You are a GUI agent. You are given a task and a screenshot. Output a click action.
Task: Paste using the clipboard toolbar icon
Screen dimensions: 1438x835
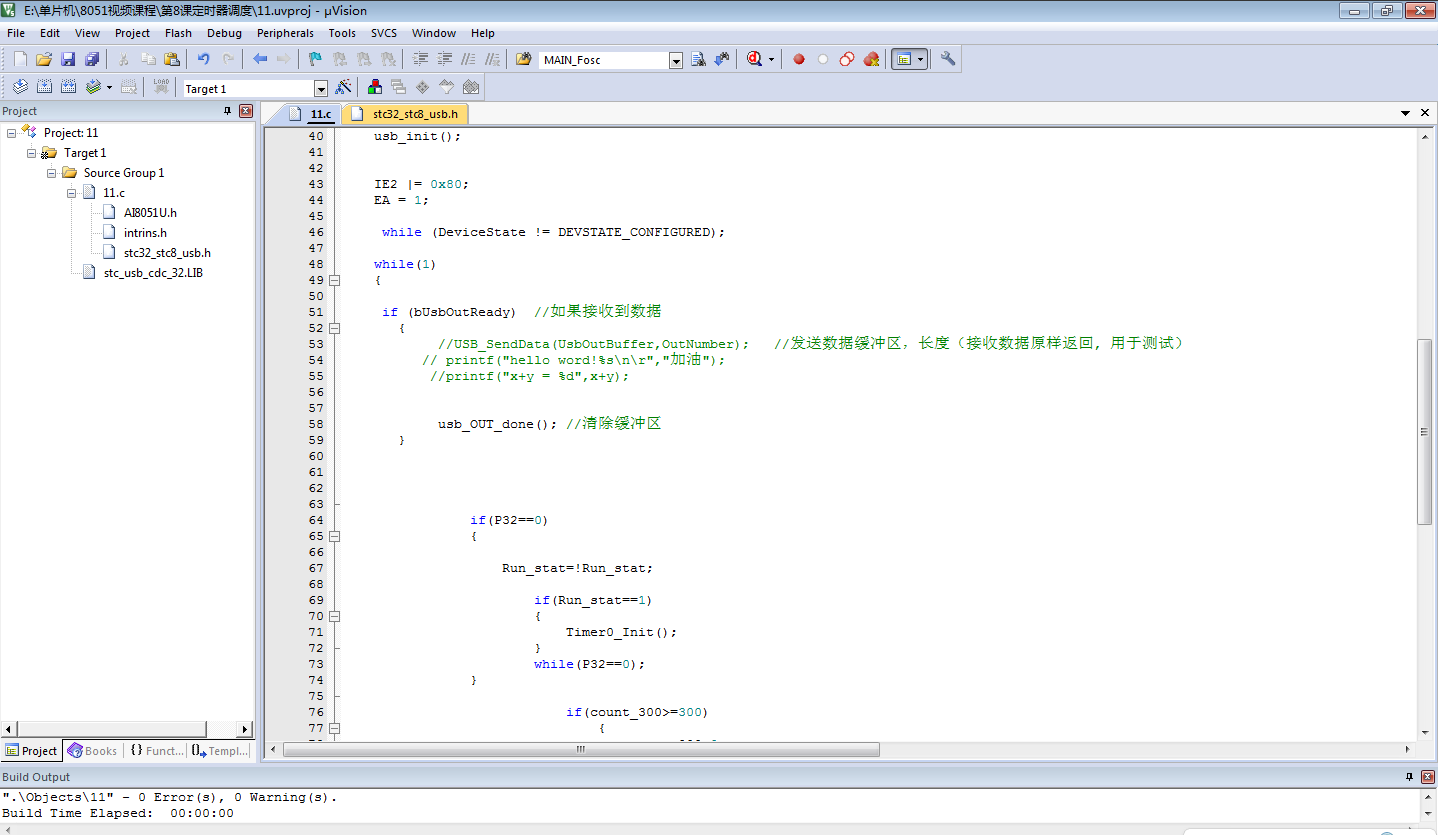pos(172,60)
